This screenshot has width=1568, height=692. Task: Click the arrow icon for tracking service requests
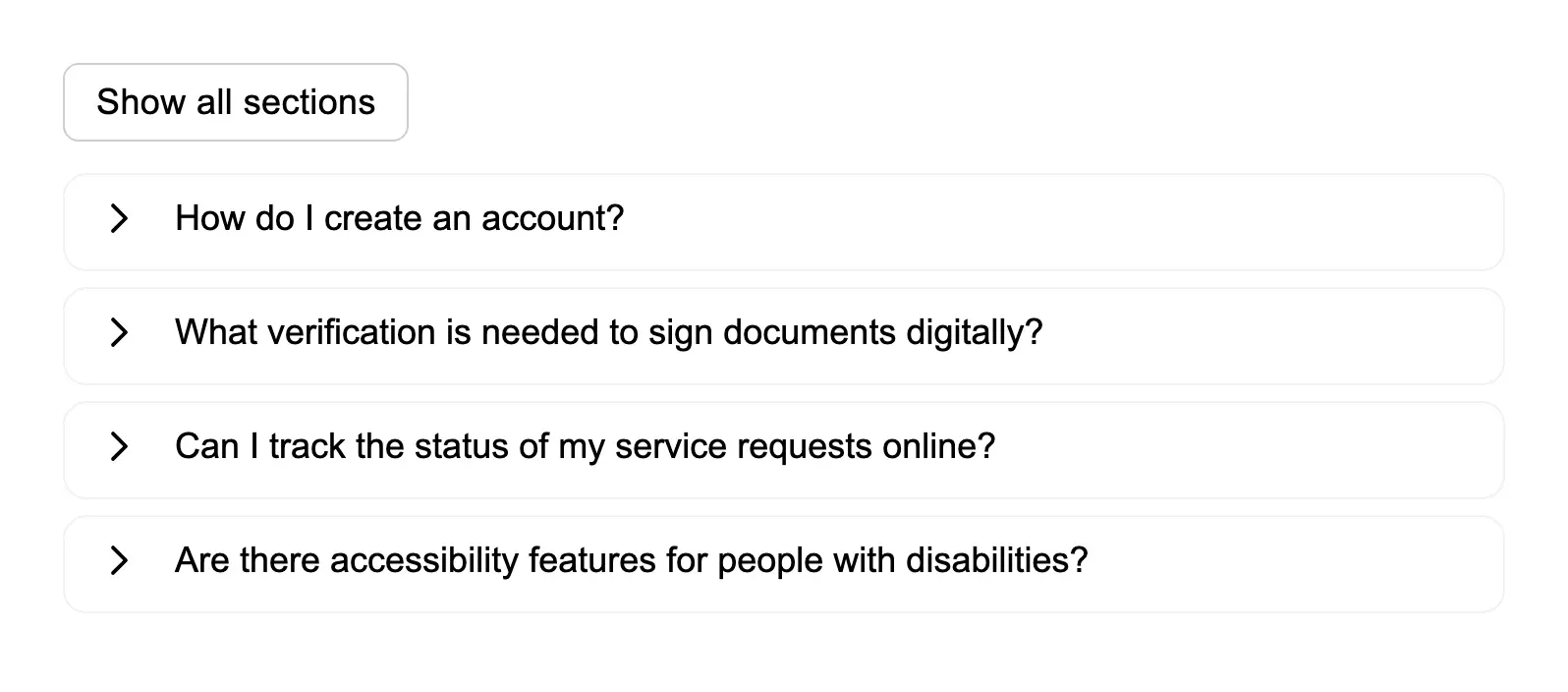pos(119,446)
